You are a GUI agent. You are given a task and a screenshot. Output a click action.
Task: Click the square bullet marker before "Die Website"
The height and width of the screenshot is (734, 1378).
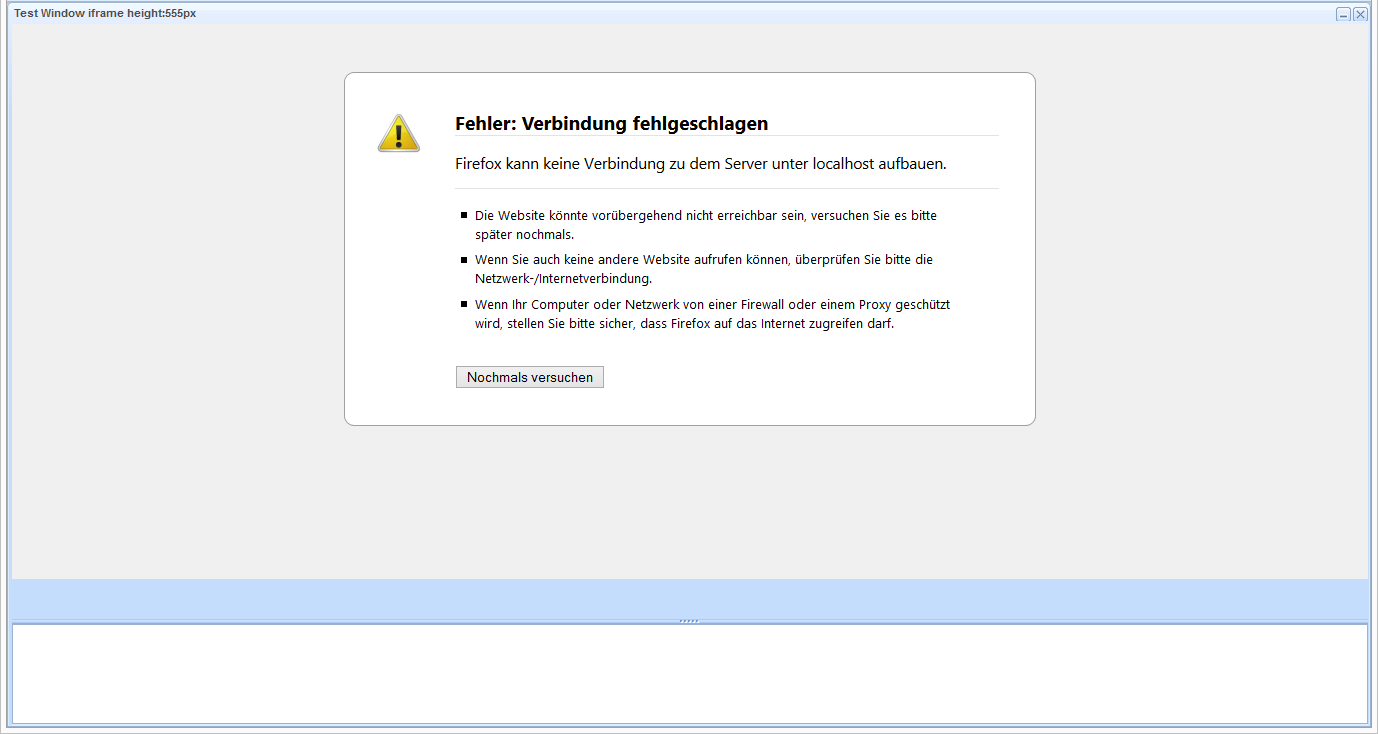[x=464, y=215]
